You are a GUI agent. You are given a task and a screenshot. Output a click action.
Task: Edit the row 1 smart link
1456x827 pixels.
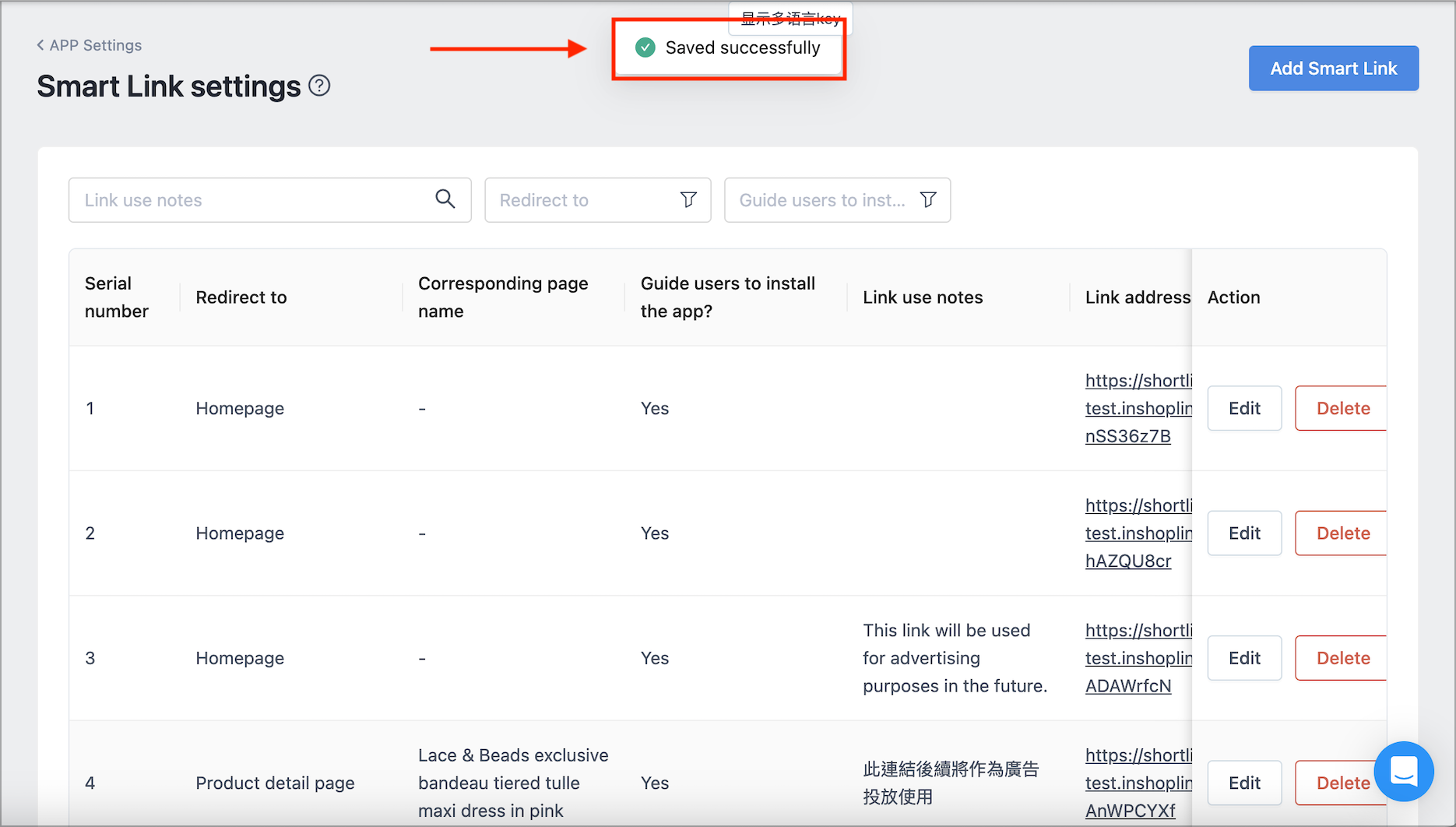[x=1244, y=408]
